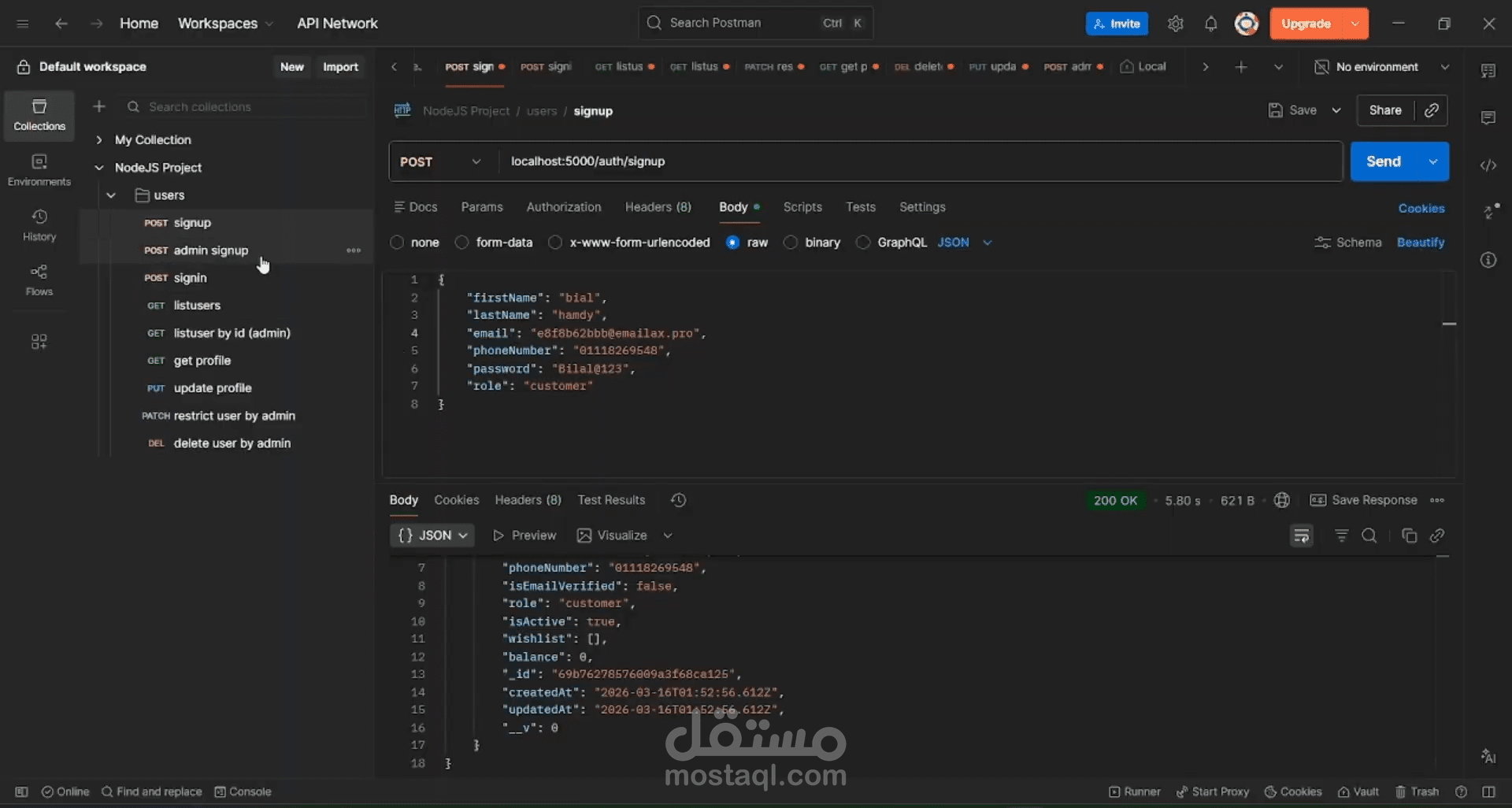Image resolution: width=1512 pixels, height=808 pixels.
Task: Open the Send button options arrow
Action: tap(1433, 161)
